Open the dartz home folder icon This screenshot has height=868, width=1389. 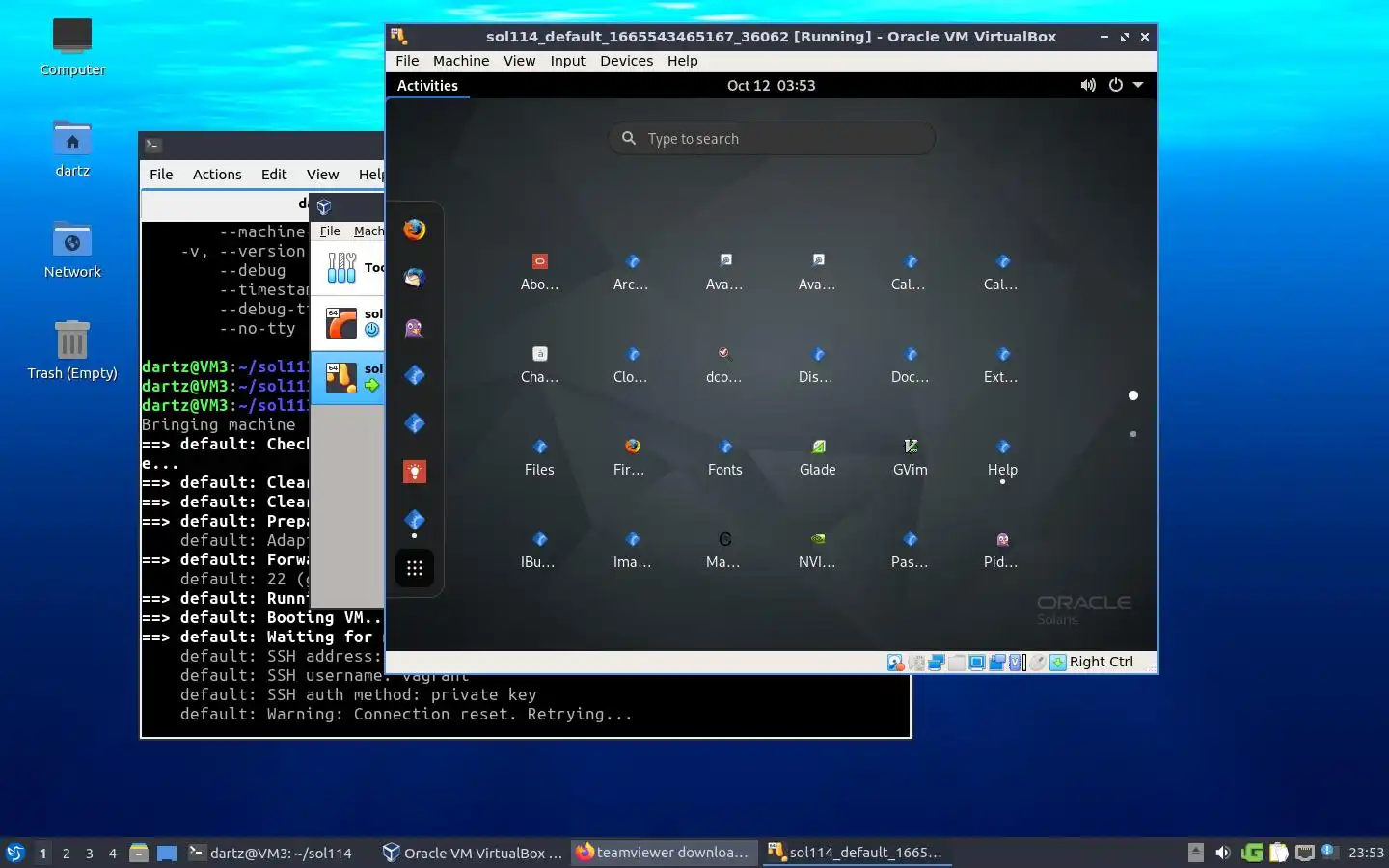click(x=72, y=149)
